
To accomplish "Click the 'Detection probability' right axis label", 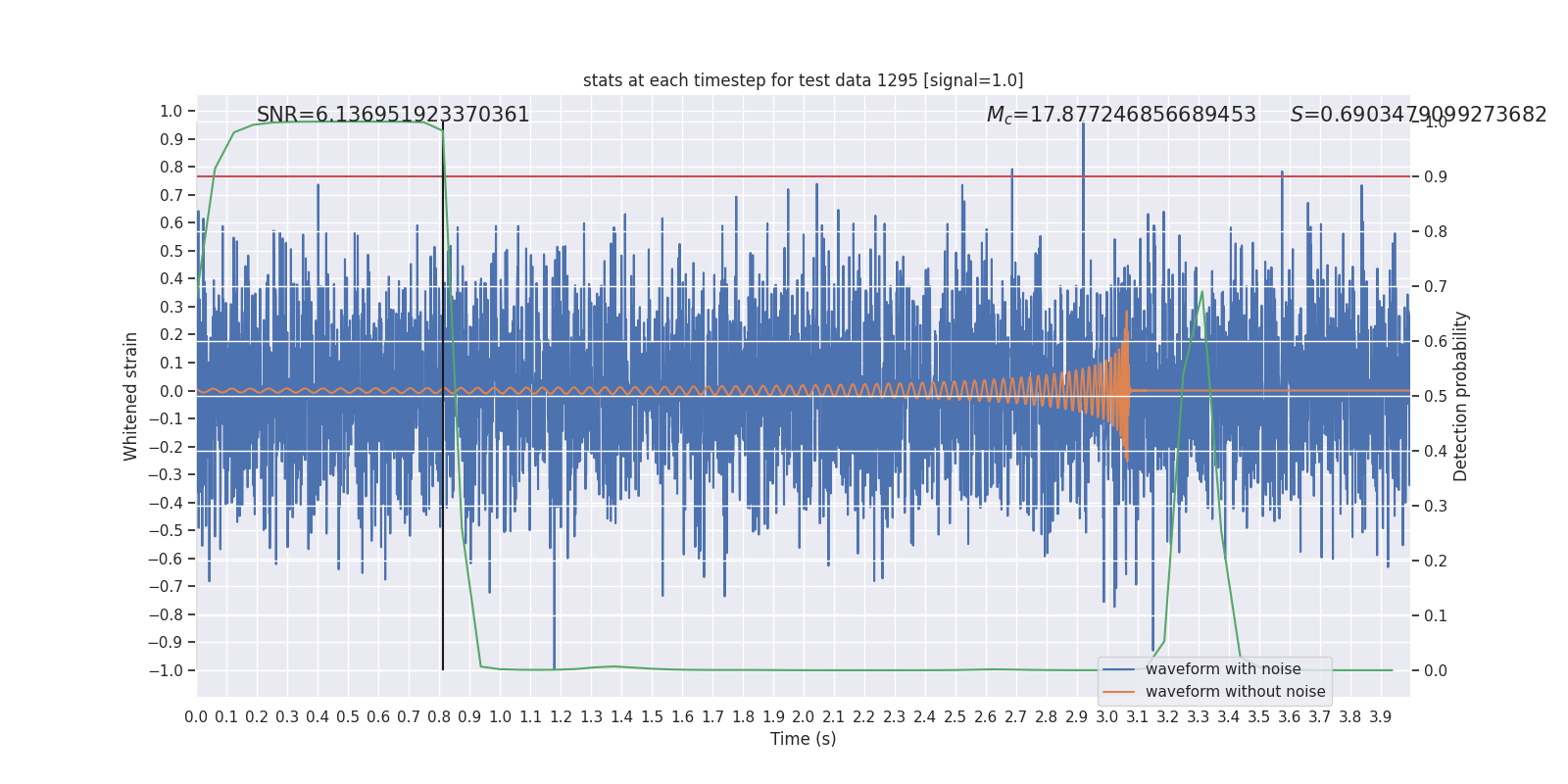I will [x=1461, y=396].
